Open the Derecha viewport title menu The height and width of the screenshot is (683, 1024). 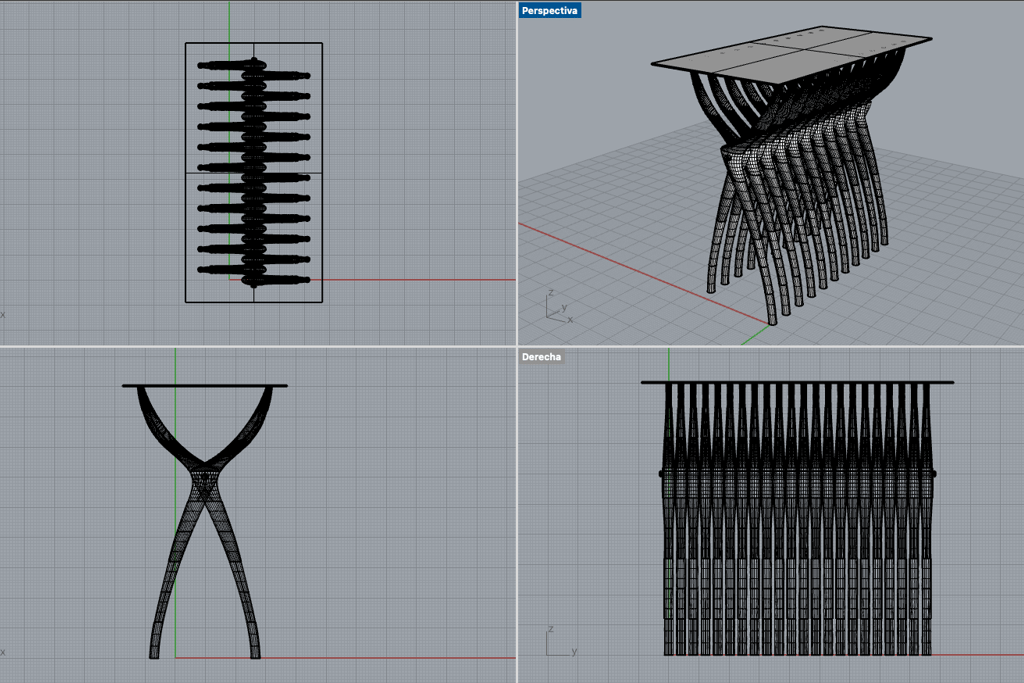tap(541, 357)
